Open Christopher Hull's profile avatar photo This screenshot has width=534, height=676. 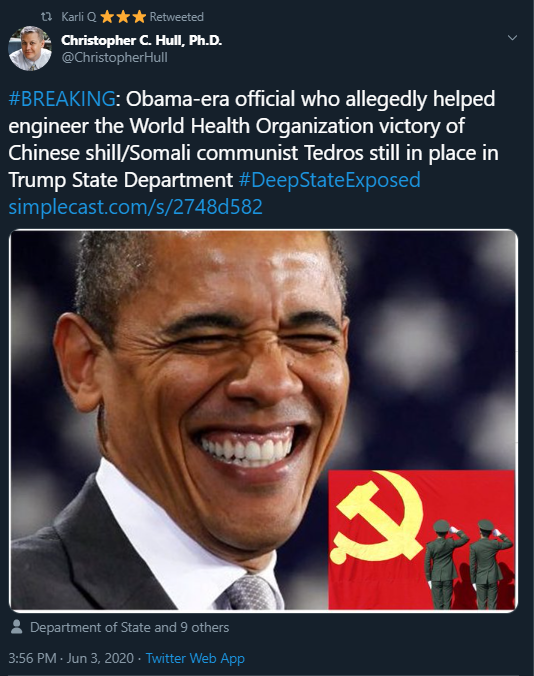30,48
